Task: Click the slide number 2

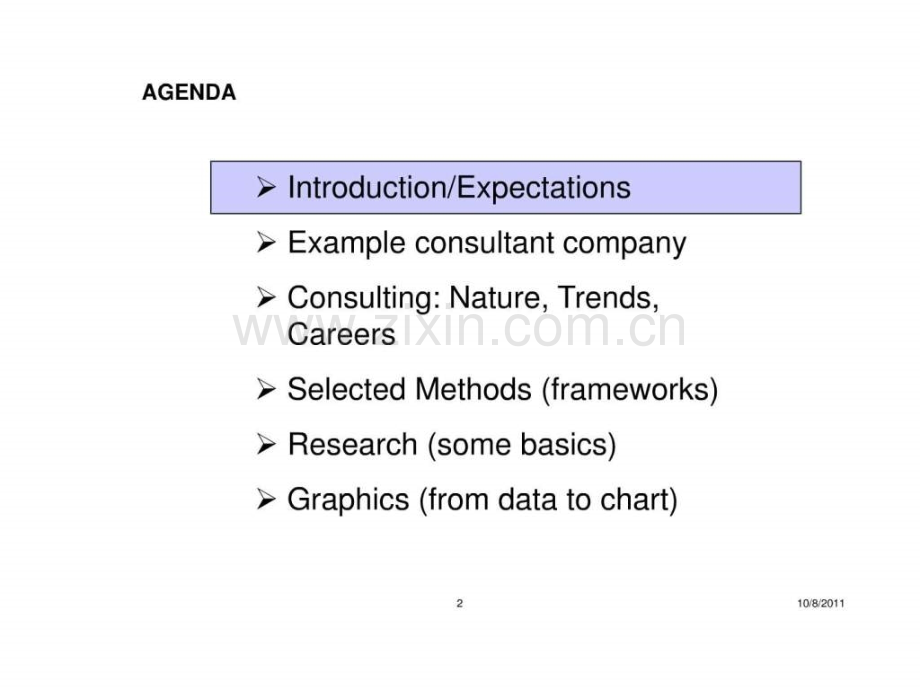Action: [459, 603]
